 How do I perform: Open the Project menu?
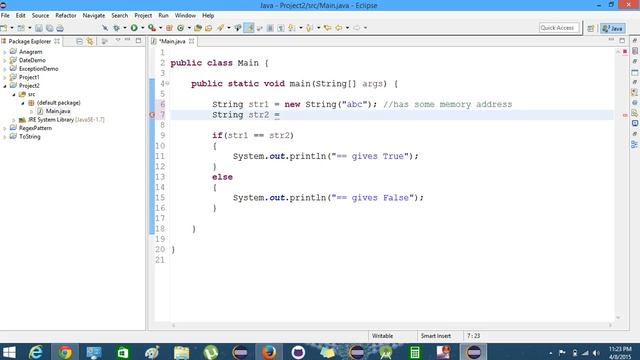(x=143, y=16)
